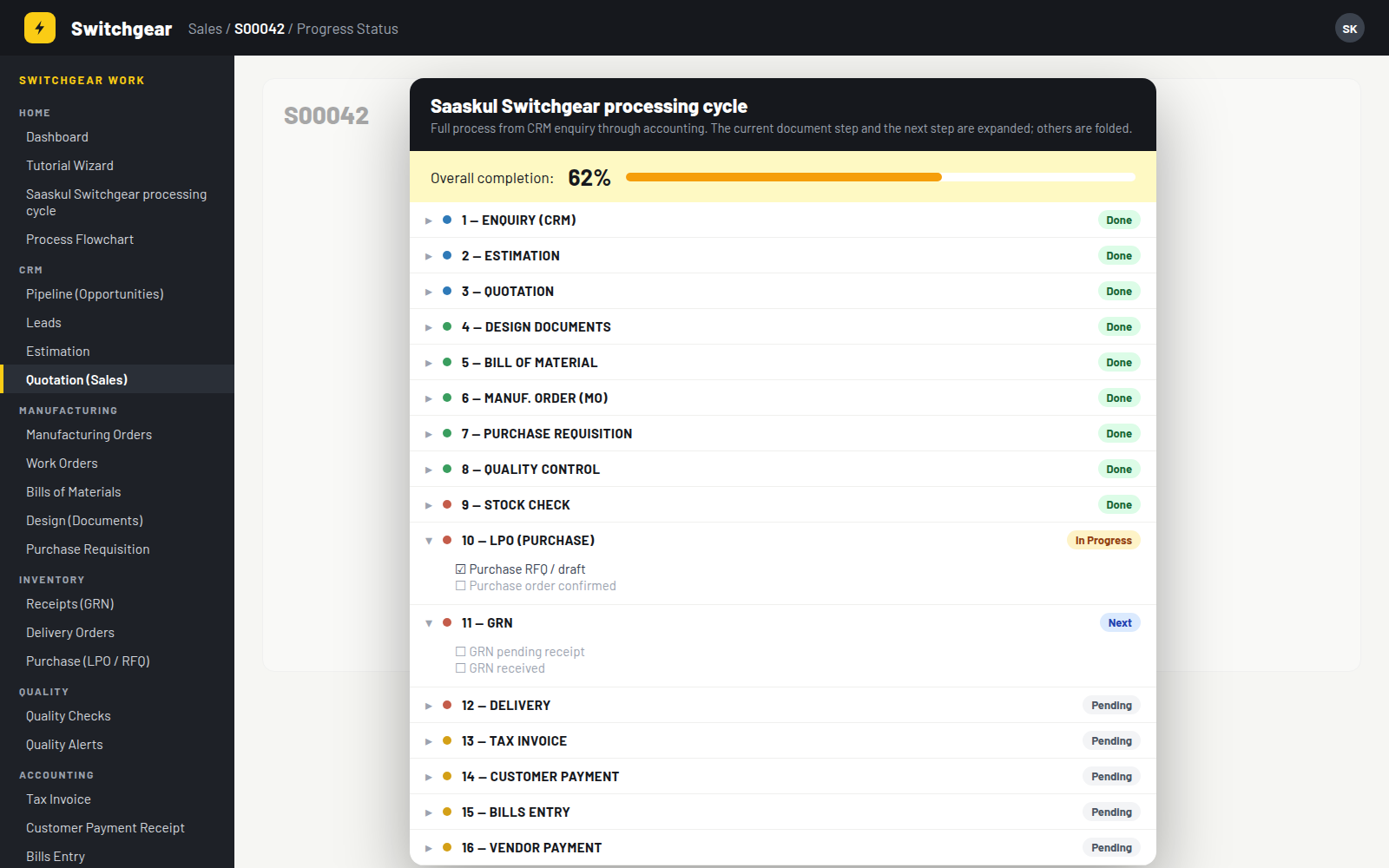Image resolution: width=1389 pixels, height=868 pixels.
Task: Expand 8 – Quality Control step
Action: pos(782,470)
